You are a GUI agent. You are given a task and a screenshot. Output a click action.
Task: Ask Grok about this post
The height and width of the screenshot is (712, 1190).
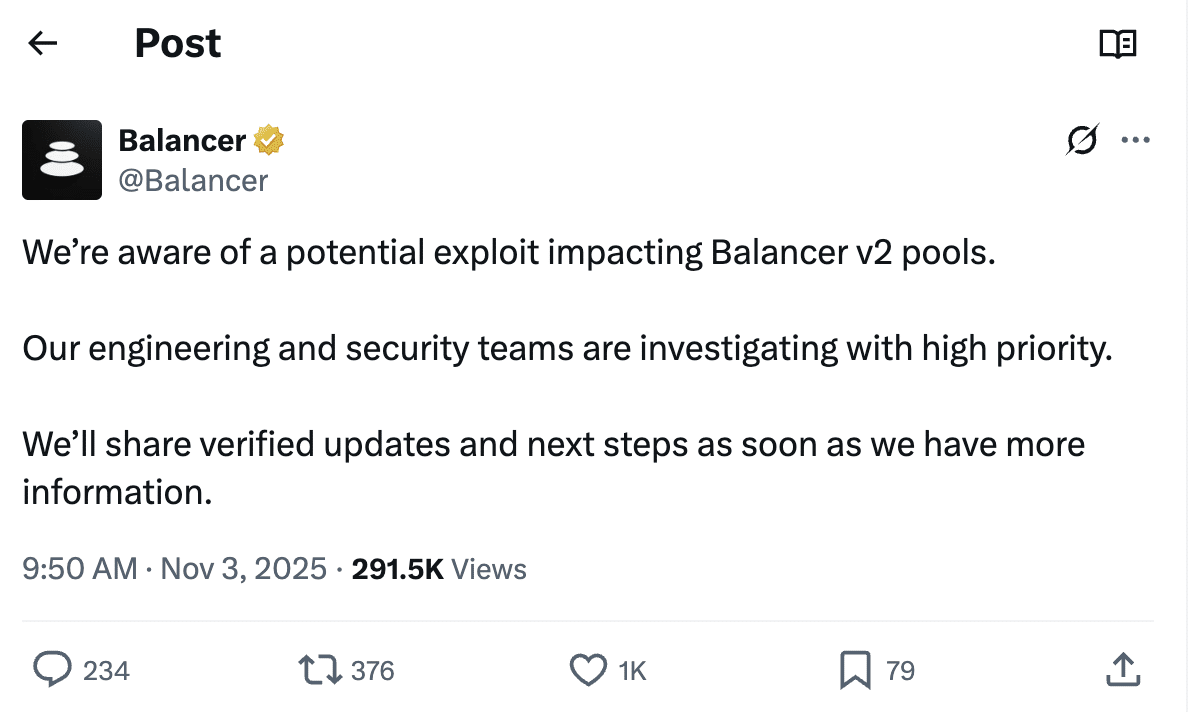click(1083, 140)
